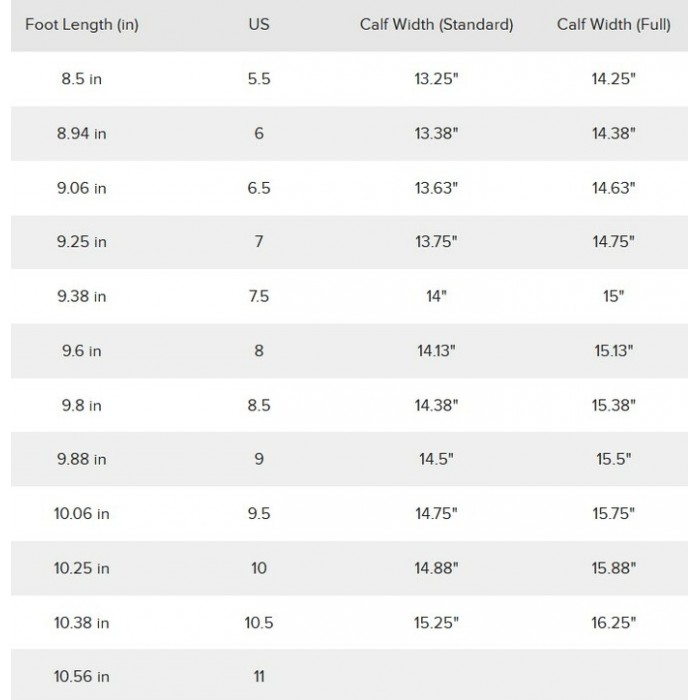
Task: Click the 10.56 in foot length cell
Action: click(x=82, y=677)
